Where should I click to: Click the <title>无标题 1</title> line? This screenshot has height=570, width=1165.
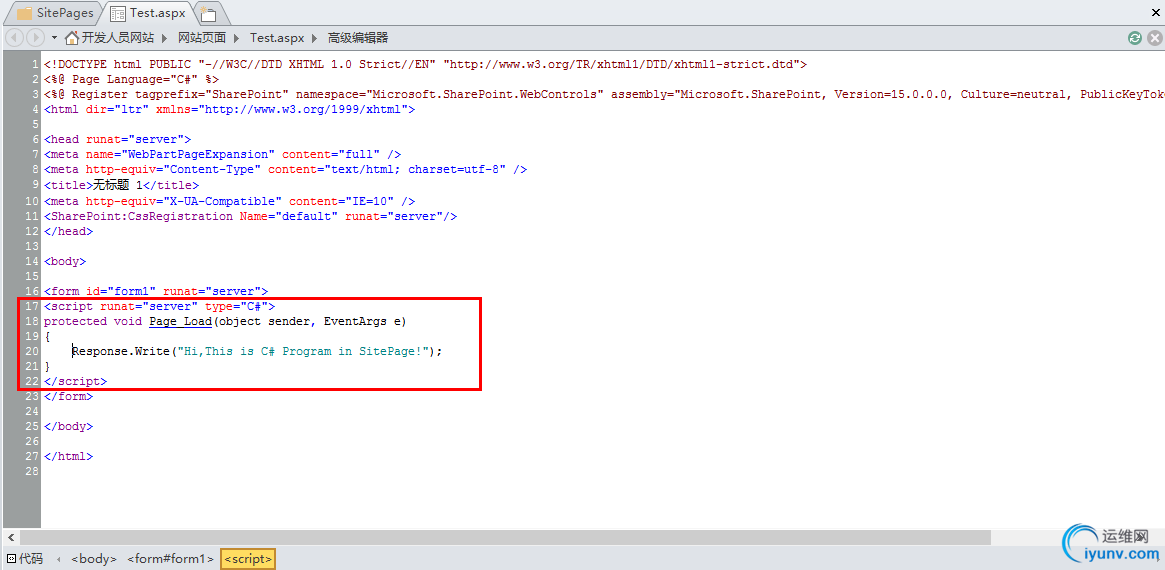(x=121, y=185)
